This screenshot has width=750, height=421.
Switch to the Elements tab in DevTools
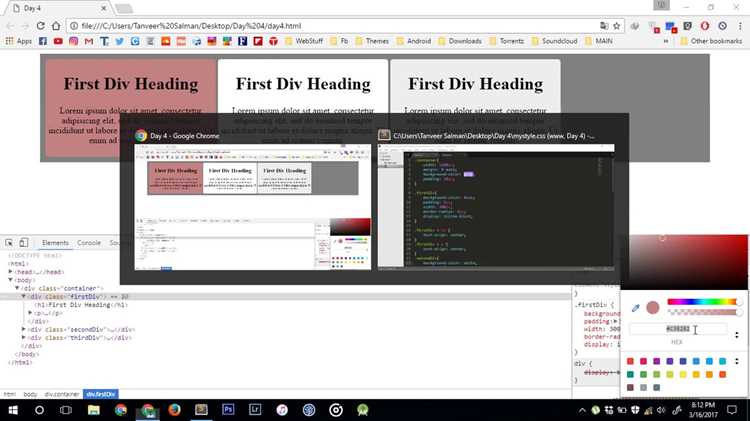point(55,243)
